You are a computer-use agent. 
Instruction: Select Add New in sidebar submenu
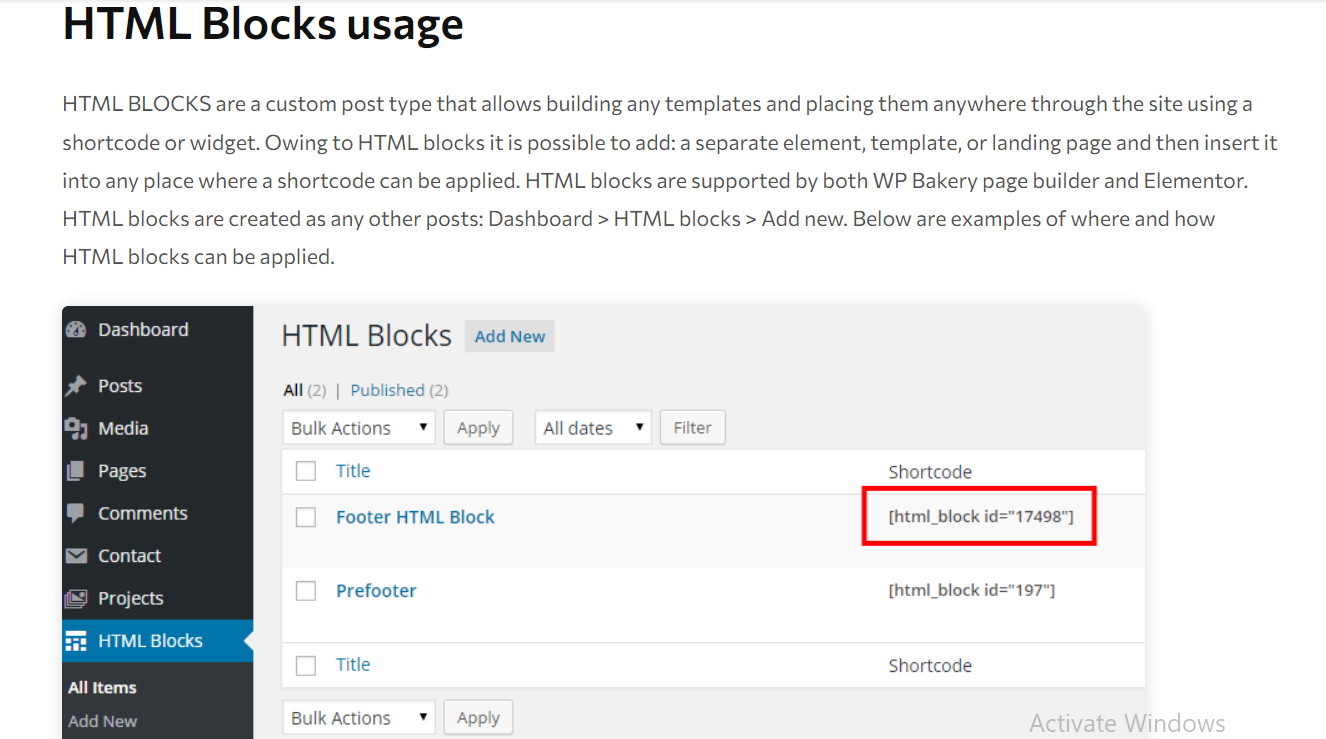(102, 721)
